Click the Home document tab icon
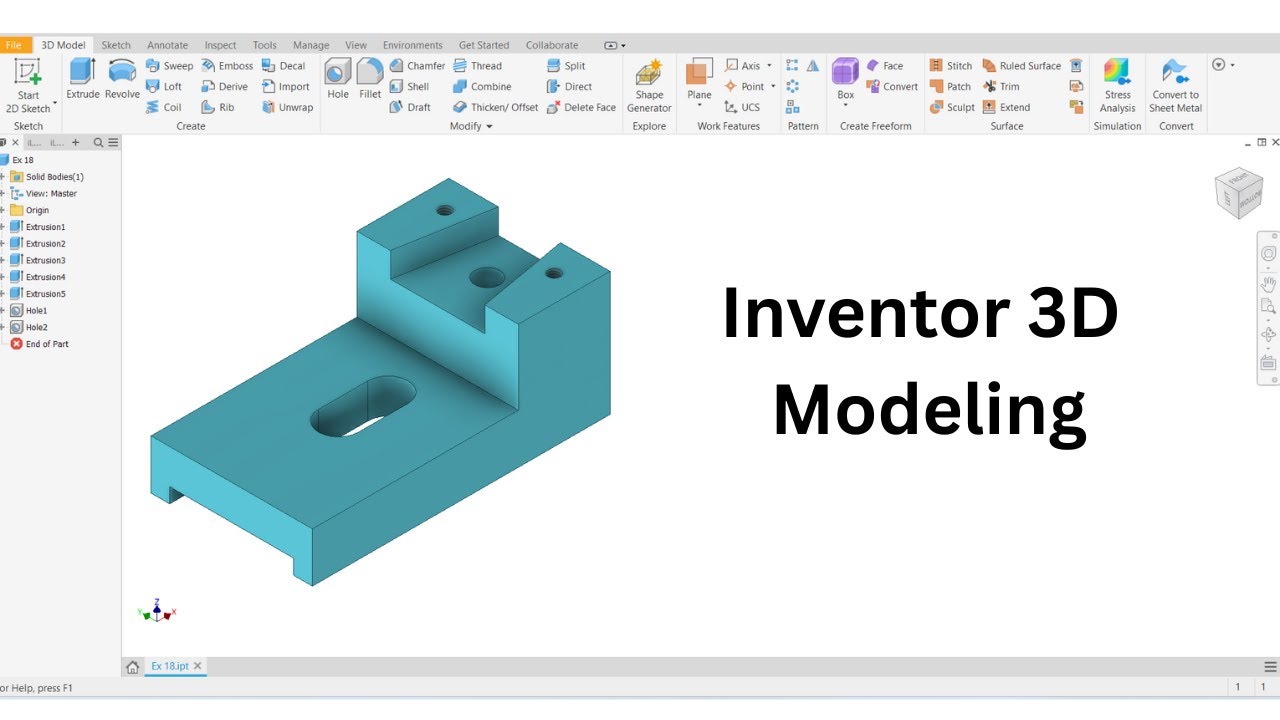 [132, 666]
